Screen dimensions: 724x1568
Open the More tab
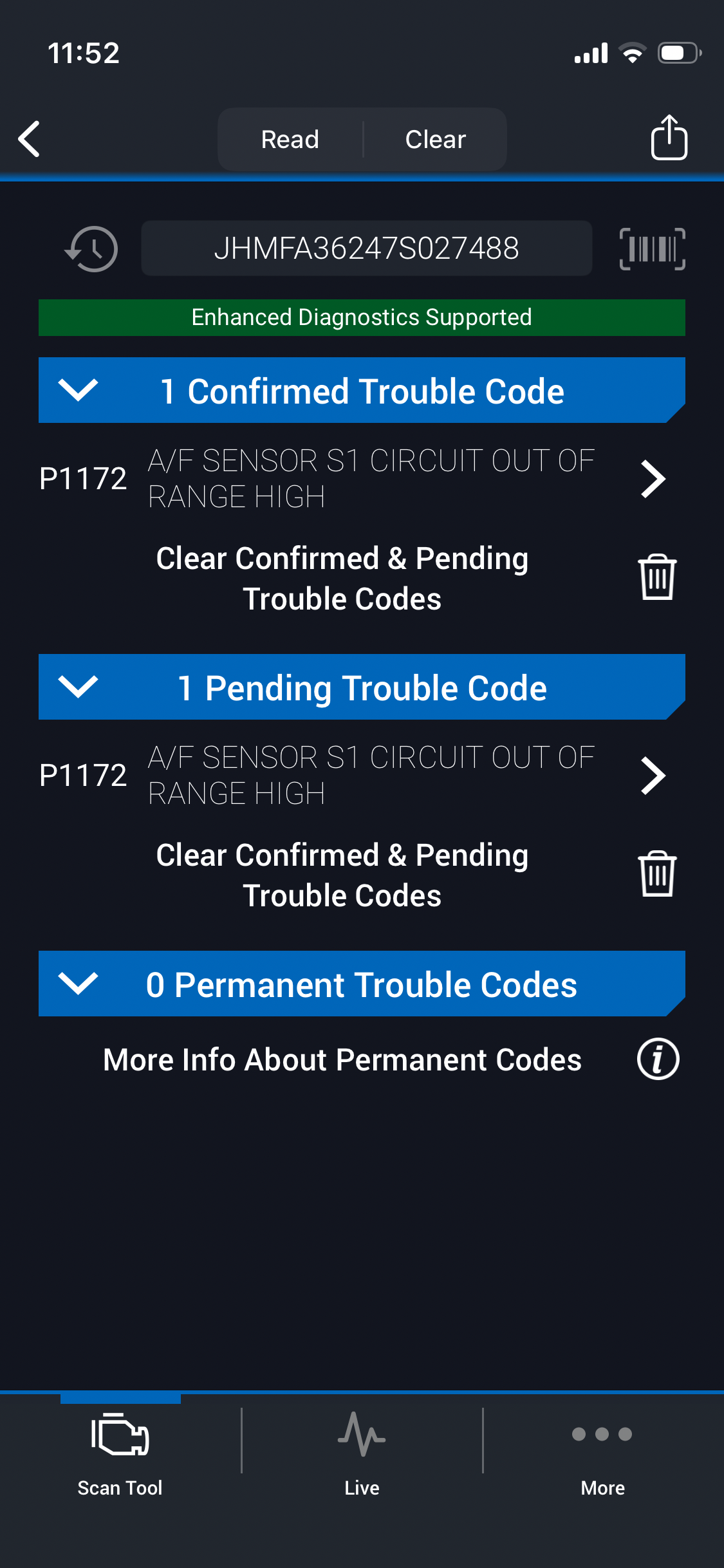pyautogui.click(x=602, y=1448)
